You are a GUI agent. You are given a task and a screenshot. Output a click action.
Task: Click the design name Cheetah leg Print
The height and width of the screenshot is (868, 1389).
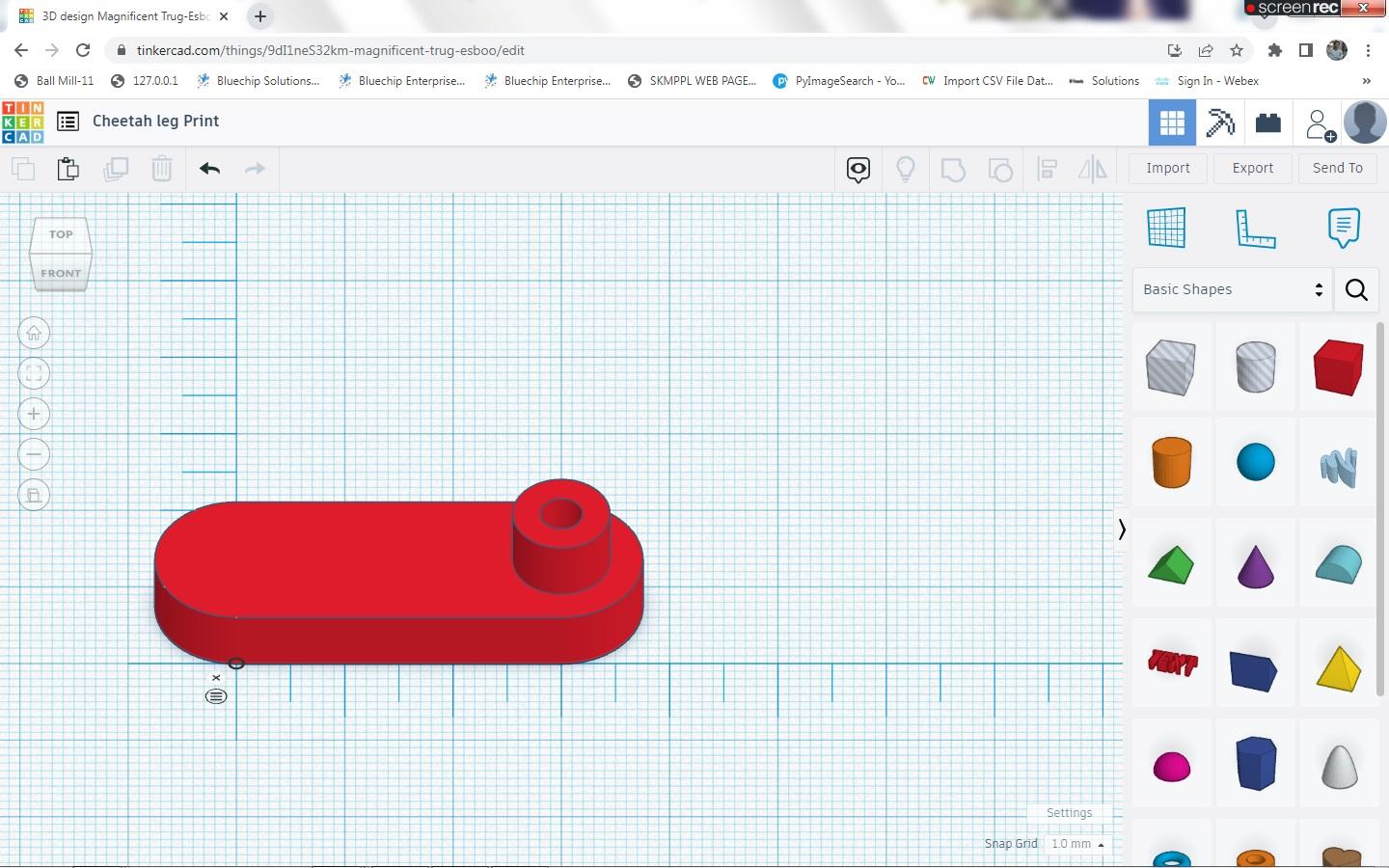click(x=155, y=121)
